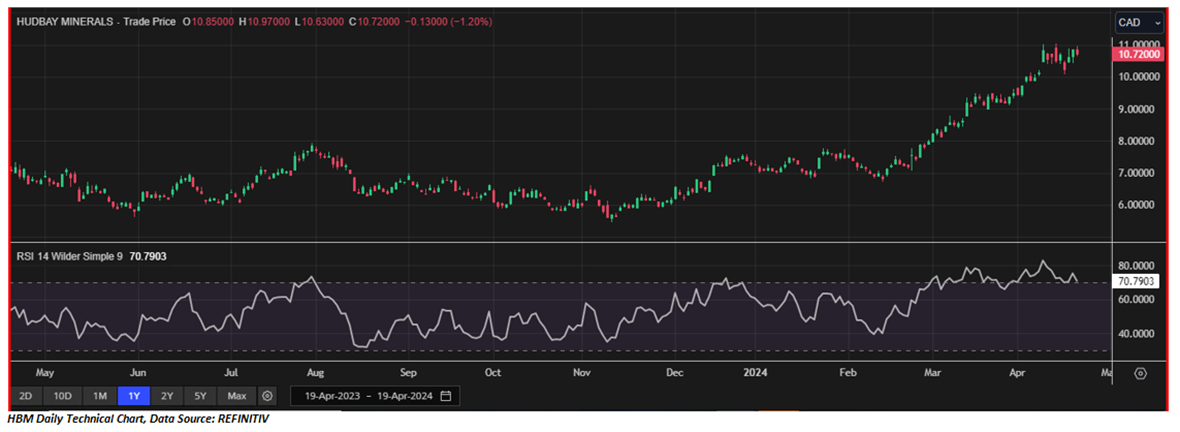Choose the 1M time range
Image resolution: width=1180 pixels, height=432 pixels.
pos(97,396)
